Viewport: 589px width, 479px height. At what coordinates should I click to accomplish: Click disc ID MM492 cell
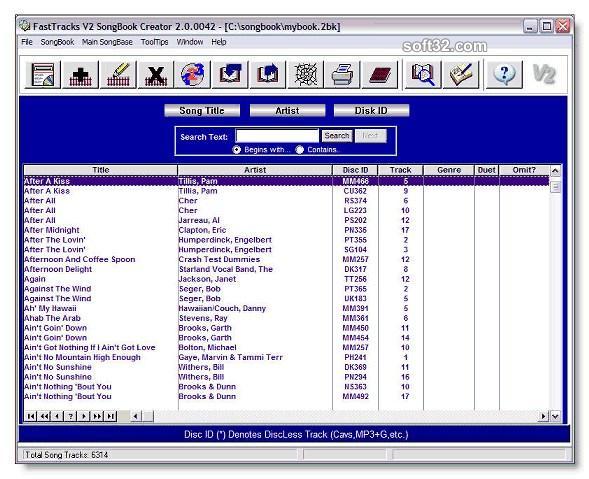pos(355,396)
